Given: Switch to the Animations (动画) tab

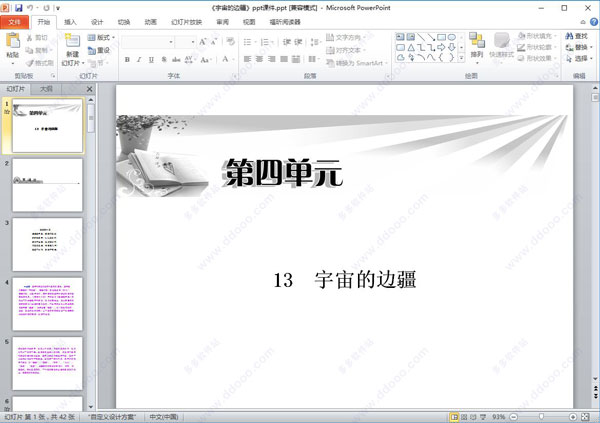Looking at the screenshot, I should 150,22.
